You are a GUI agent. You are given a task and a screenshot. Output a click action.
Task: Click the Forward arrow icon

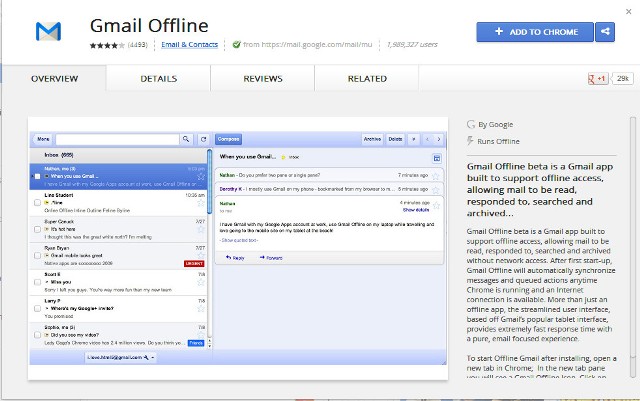click(x=262, y=257)
